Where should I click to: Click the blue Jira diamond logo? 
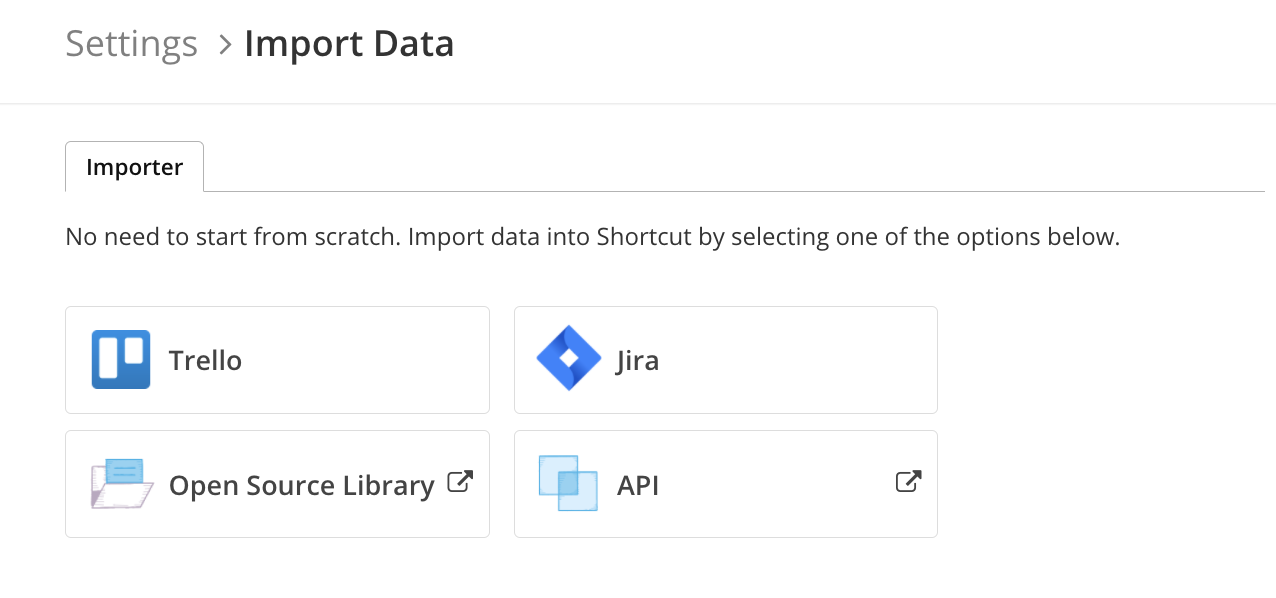pos(569,358)
